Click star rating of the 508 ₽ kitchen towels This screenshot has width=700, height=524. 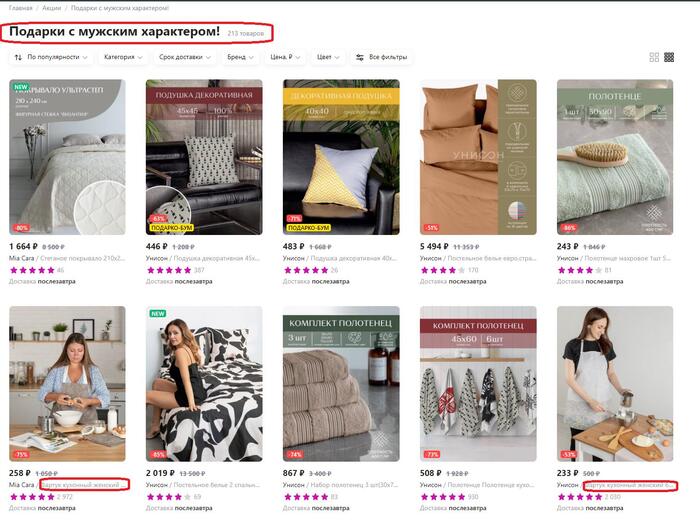click(x=443, y=497)
